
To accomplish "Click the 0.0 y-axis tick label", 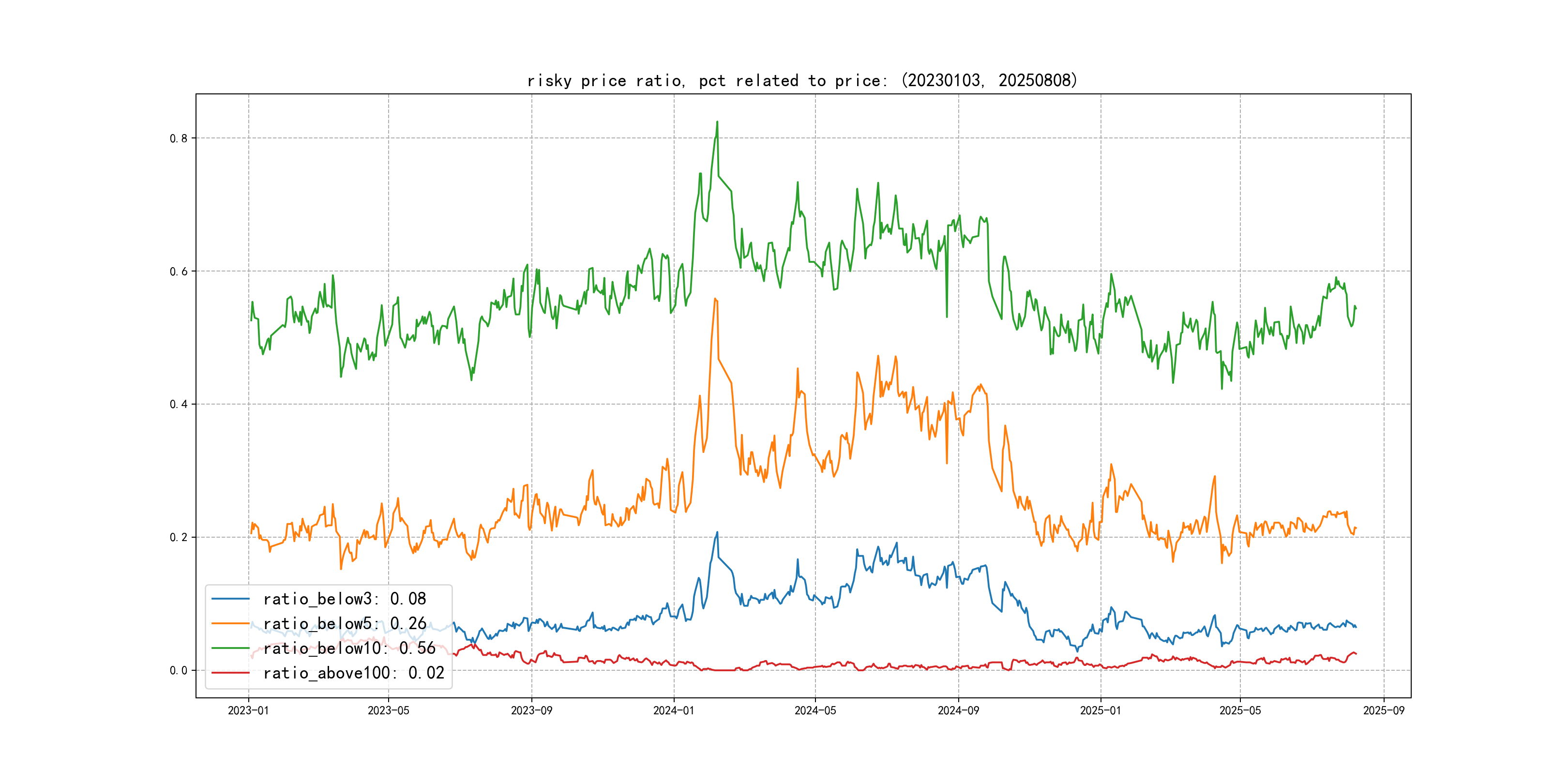I will coord(179,670).
